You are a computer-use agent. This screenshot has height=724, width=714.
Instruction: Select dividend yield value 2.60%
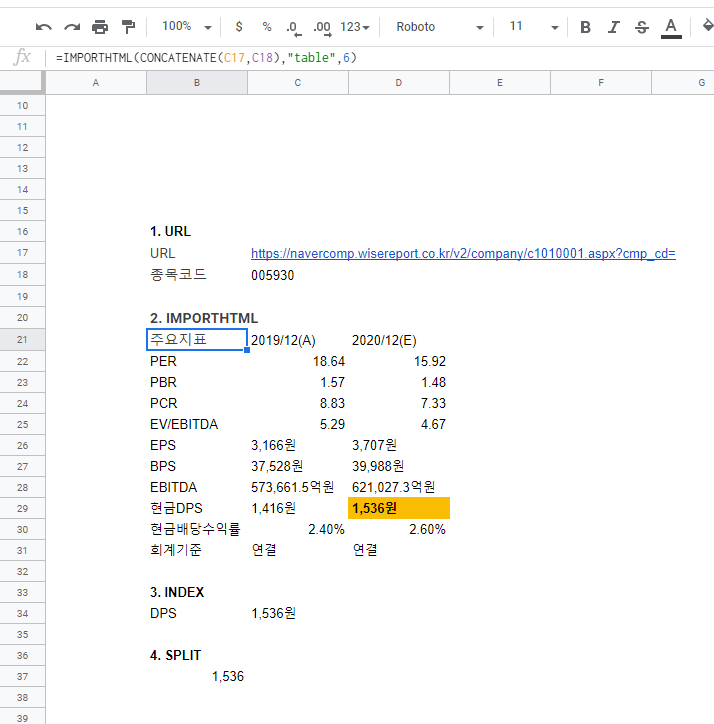point(399,529)
